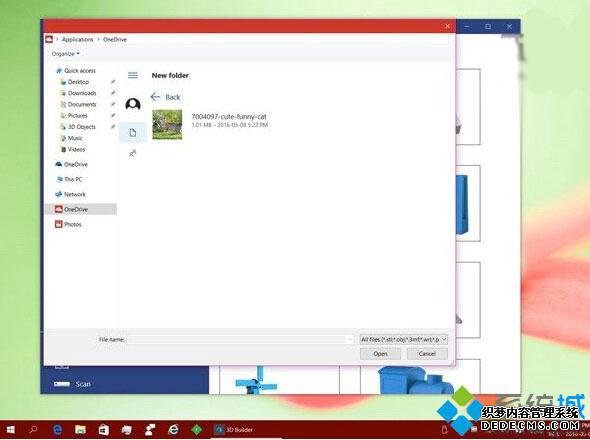Open the account profile icon in OneDrive picker
590x440 pixels.
pyautogui.click(x=133, y=104)
